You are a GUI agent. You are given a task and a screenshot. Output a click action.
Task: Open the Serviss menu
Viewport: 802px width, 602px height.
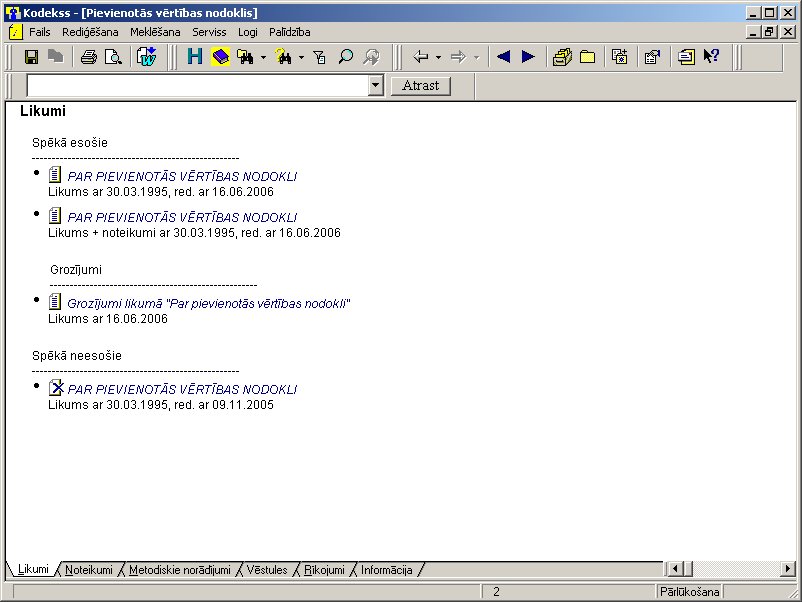pyautogui.click(x=209, y=32)
